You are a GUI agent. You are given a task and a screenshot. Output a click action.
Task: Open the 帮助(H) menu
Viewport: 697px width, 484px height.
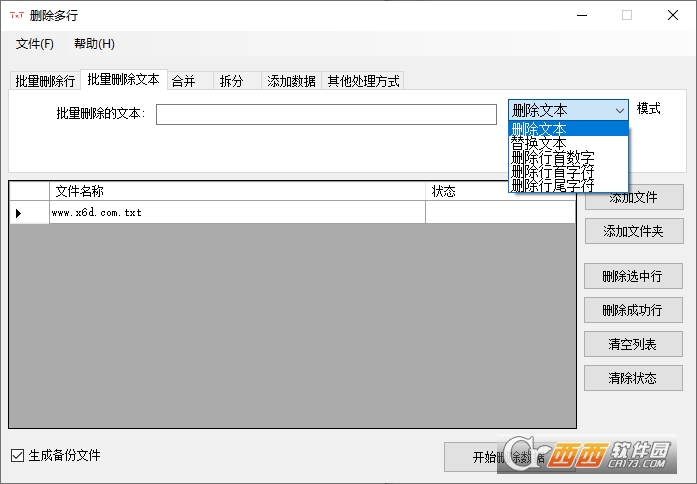(94, 44)
